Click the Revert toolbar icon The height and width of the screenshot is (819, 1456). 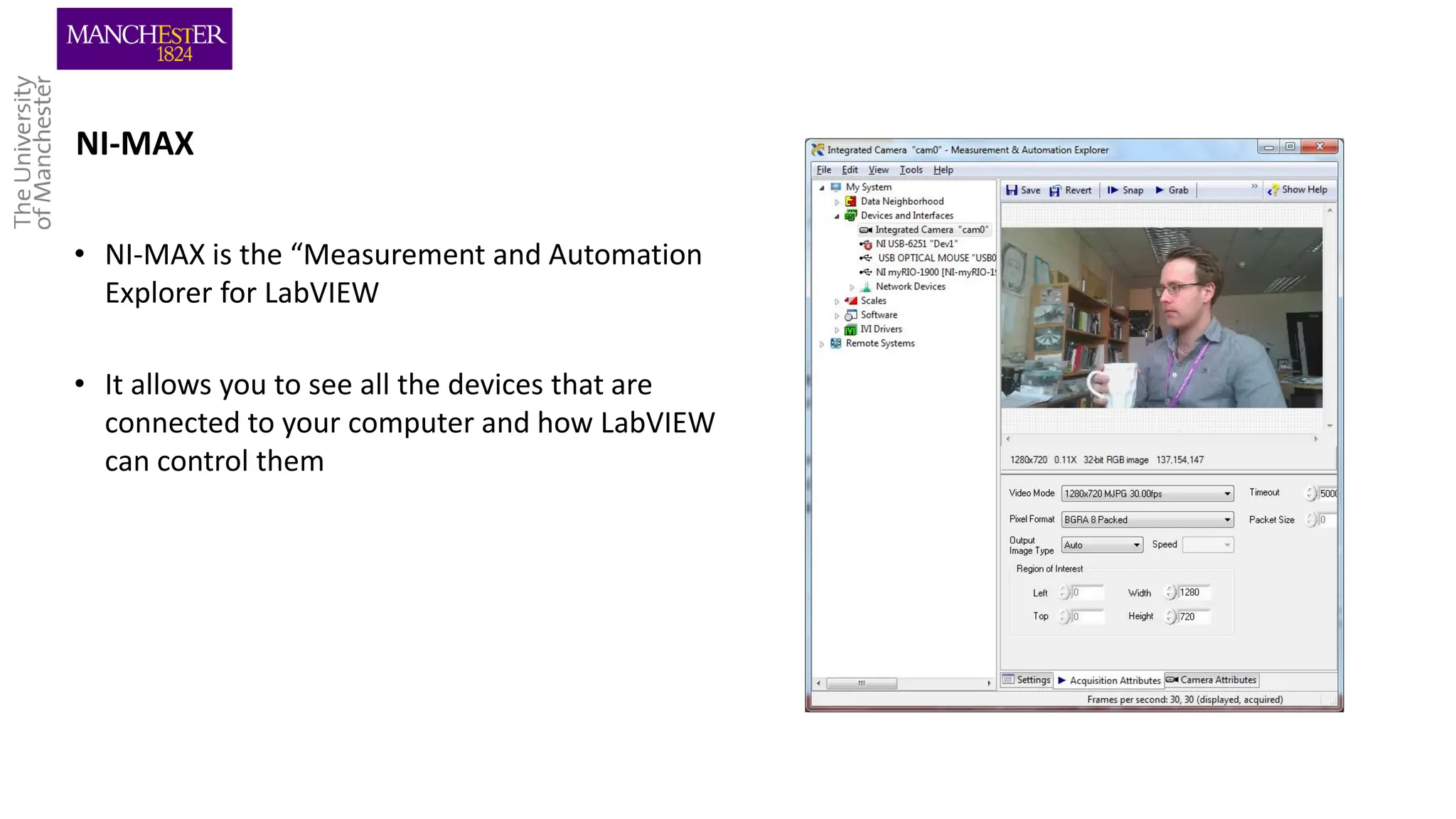click(1055, 190)
